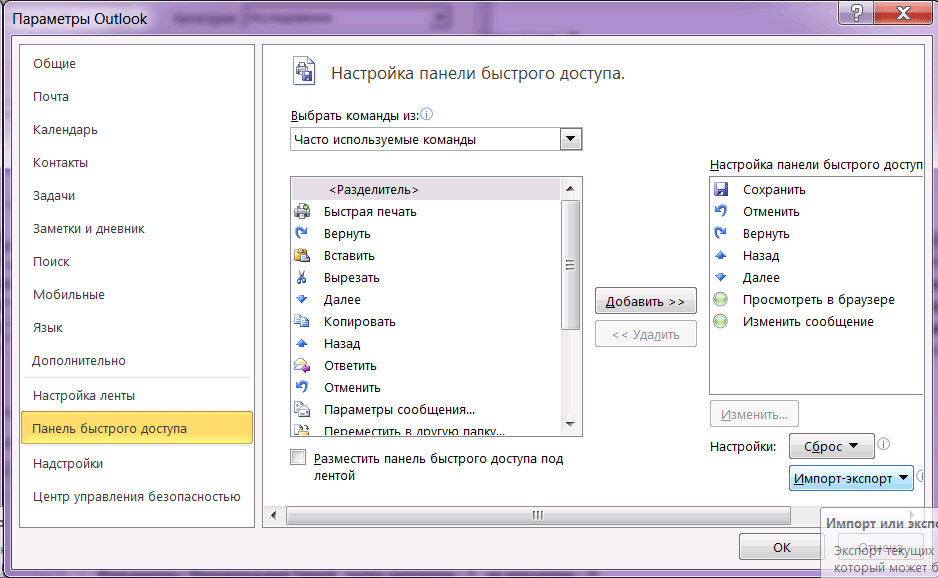Click the down-arrow Далее icon in the left list
Viewport: 938px width, 578px height.
point(302,299)
